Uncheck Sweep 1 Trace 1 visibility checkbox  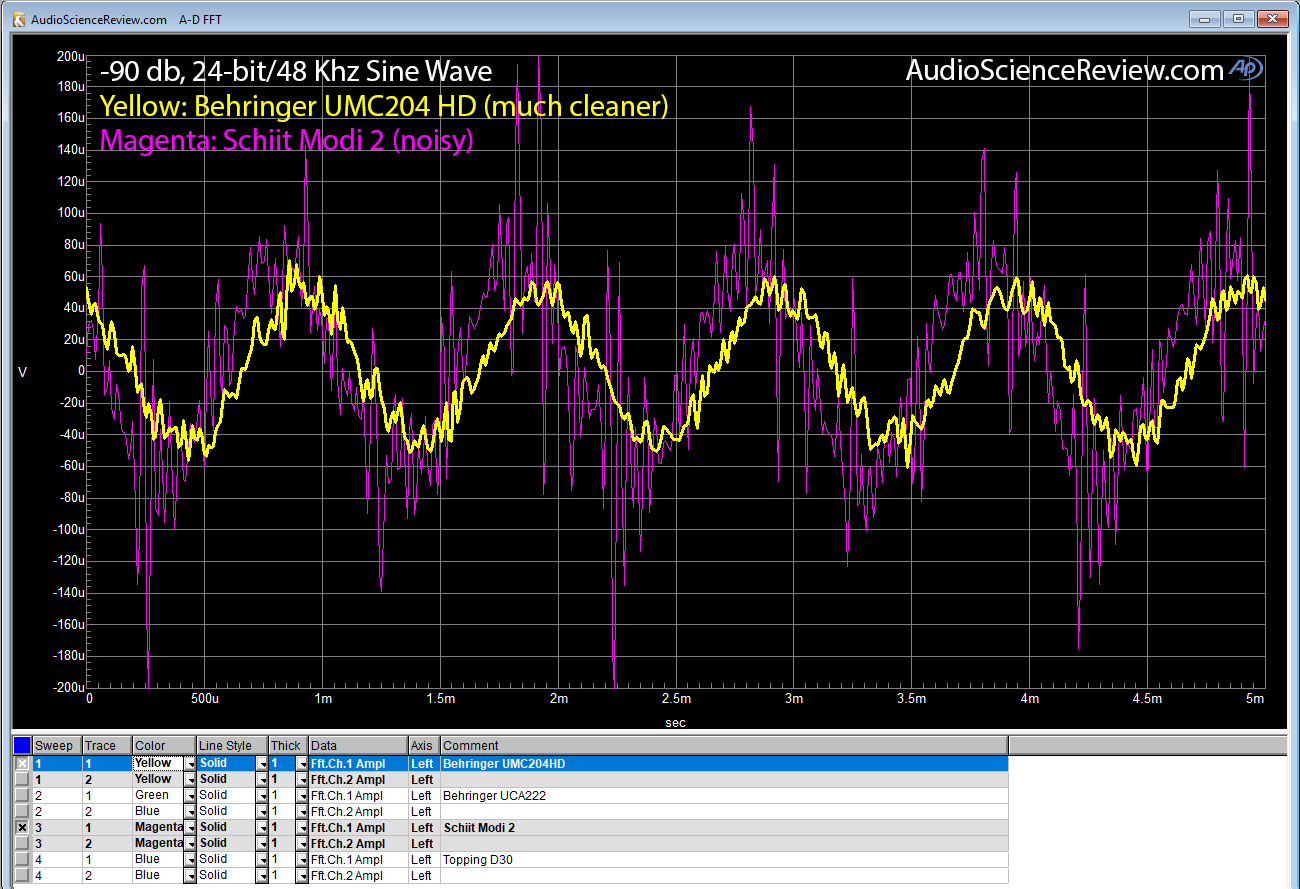point(22,763)
